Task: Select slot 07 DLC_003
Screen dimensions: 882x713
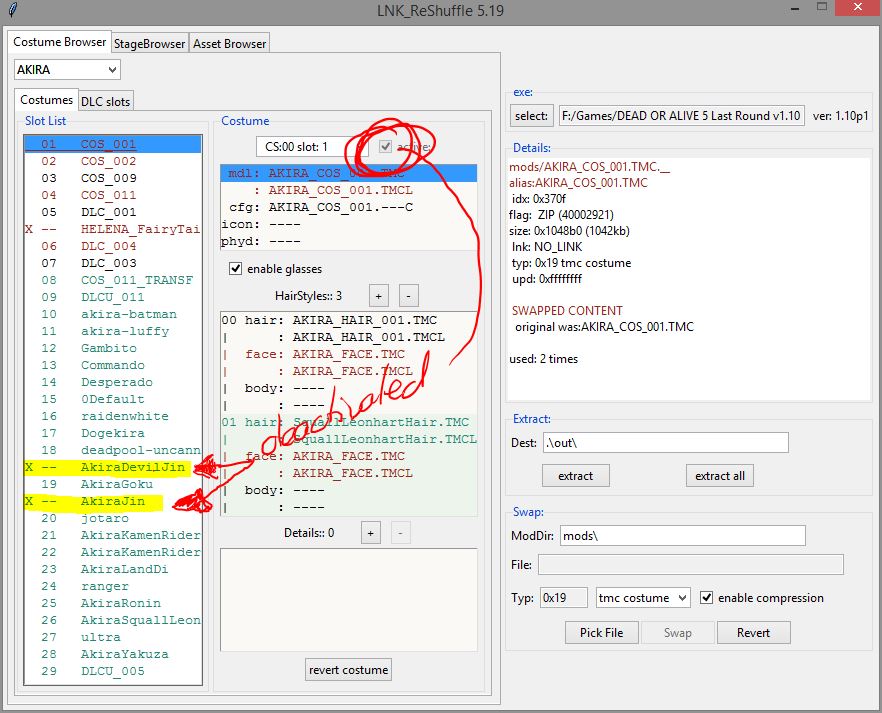Action: click(112, 263)
